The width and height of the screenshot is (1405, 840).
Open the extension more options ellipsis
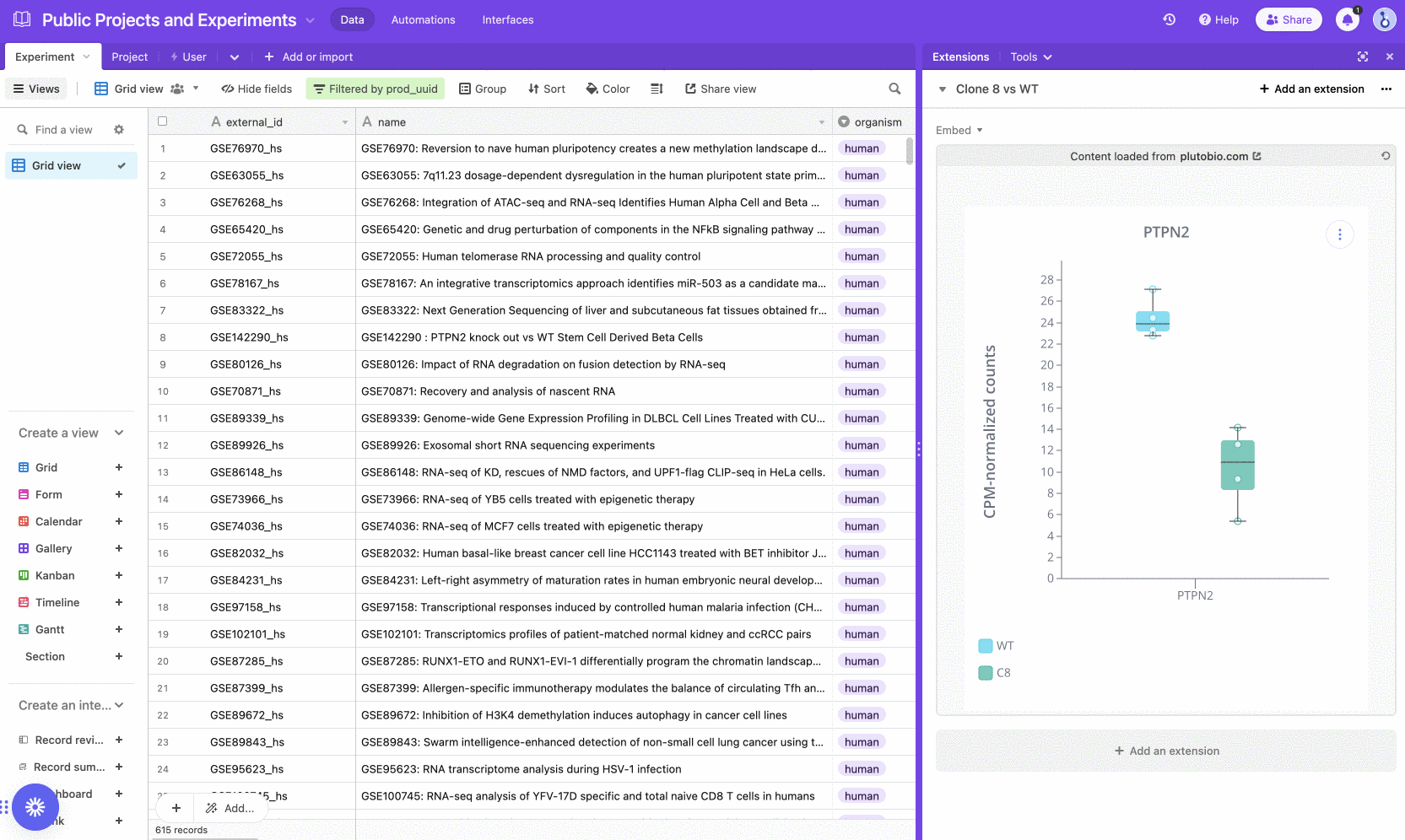tap(1386, 89)
